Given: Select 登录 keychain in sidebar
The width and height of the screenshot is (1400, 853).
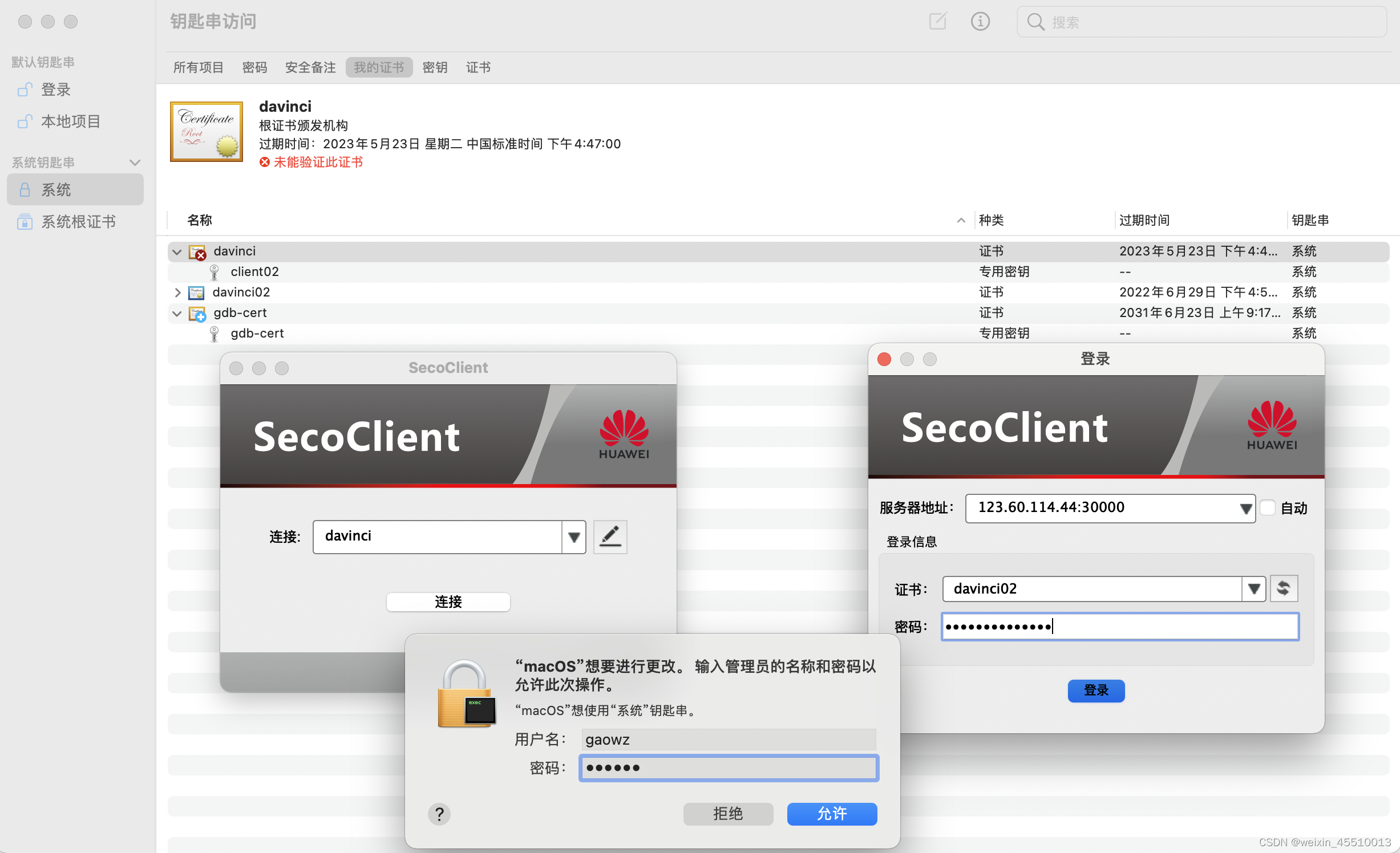Looking at the screenshot, I should click(x=75, y=90).
